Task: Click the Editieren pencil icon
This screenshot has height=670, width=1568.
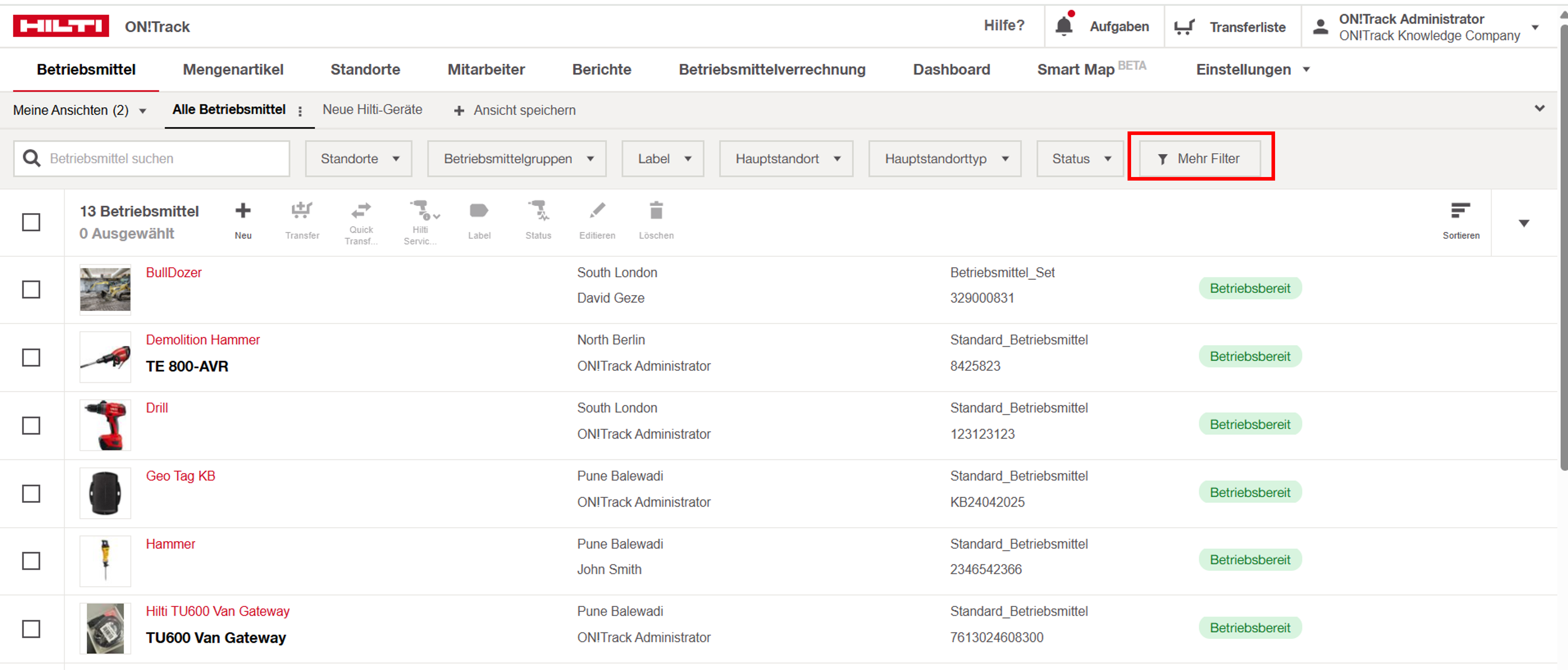Action: (x=597, y=211)
